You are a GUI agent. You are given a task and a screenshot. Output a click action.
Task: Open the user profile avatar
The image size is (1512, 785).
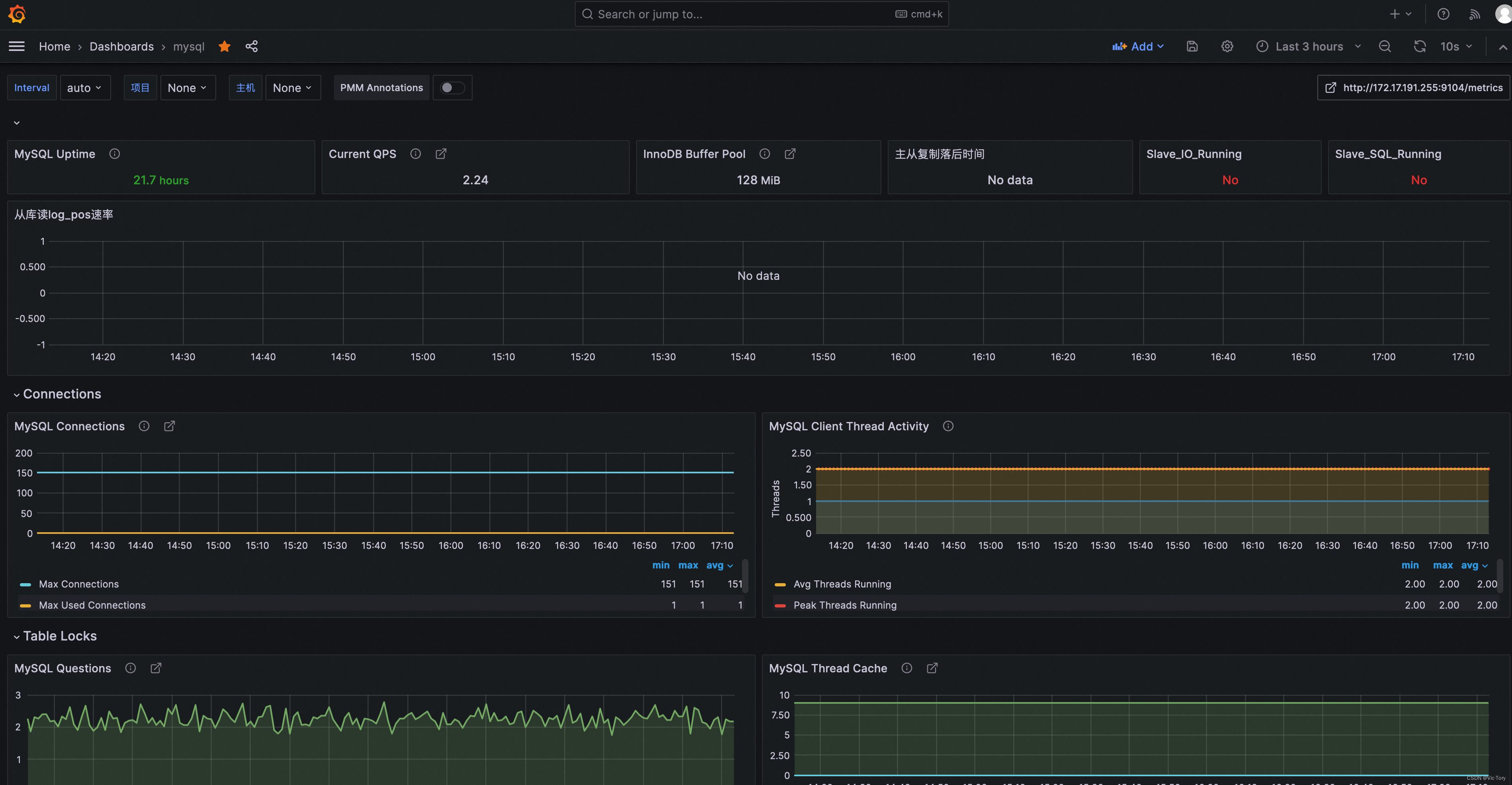1503,14
